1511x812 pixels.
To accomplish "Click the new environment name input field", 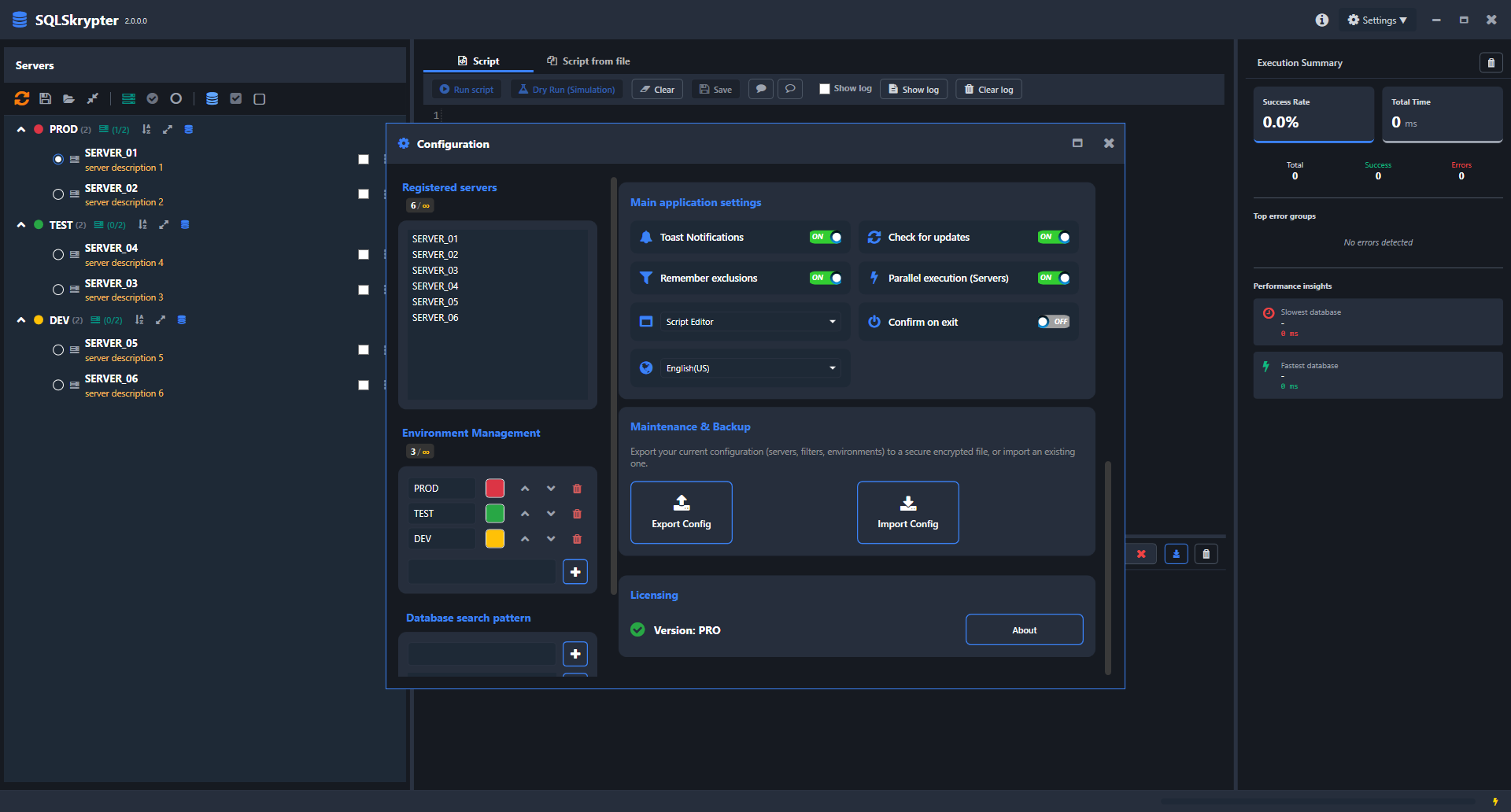I will (x=482, y=572).
